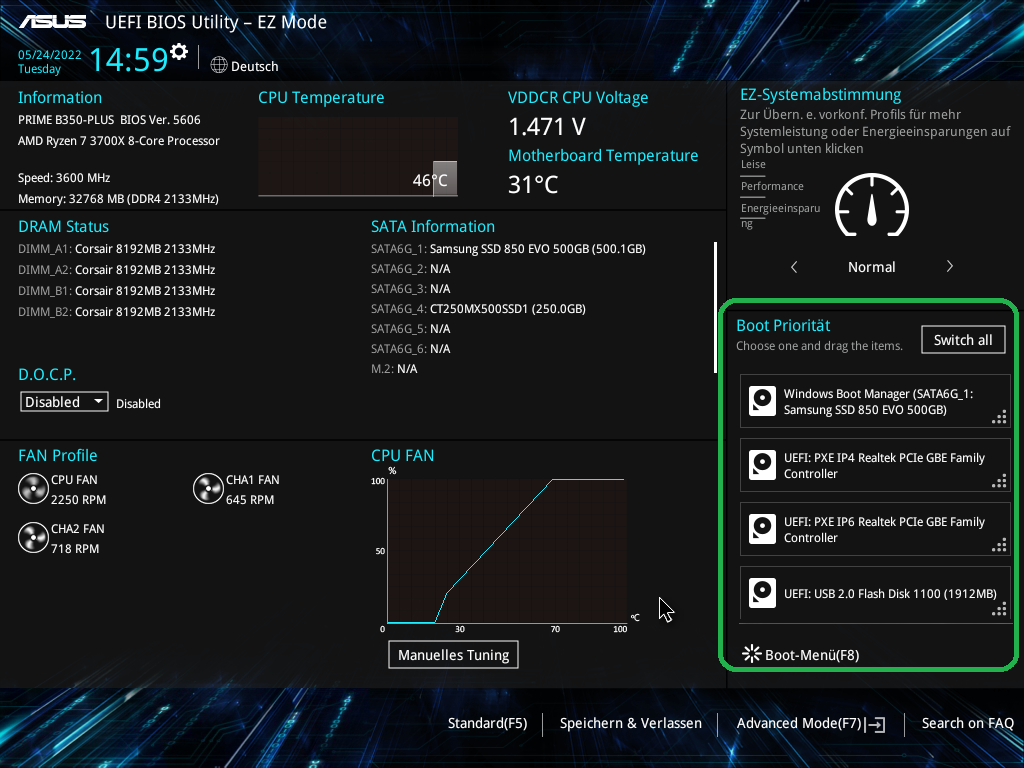
Task: Click the SATA6G_2 N/A entry
Action: [411, 269]
